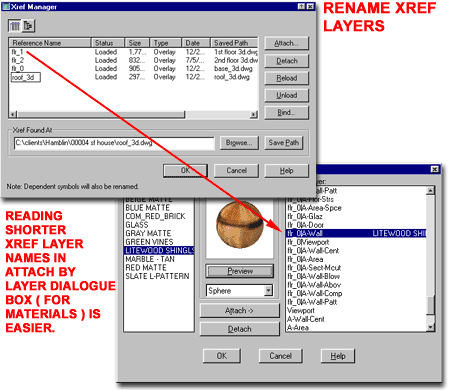Click the Browse... button
The height and width of the screenshot is (390, 450).
(239, 143)
